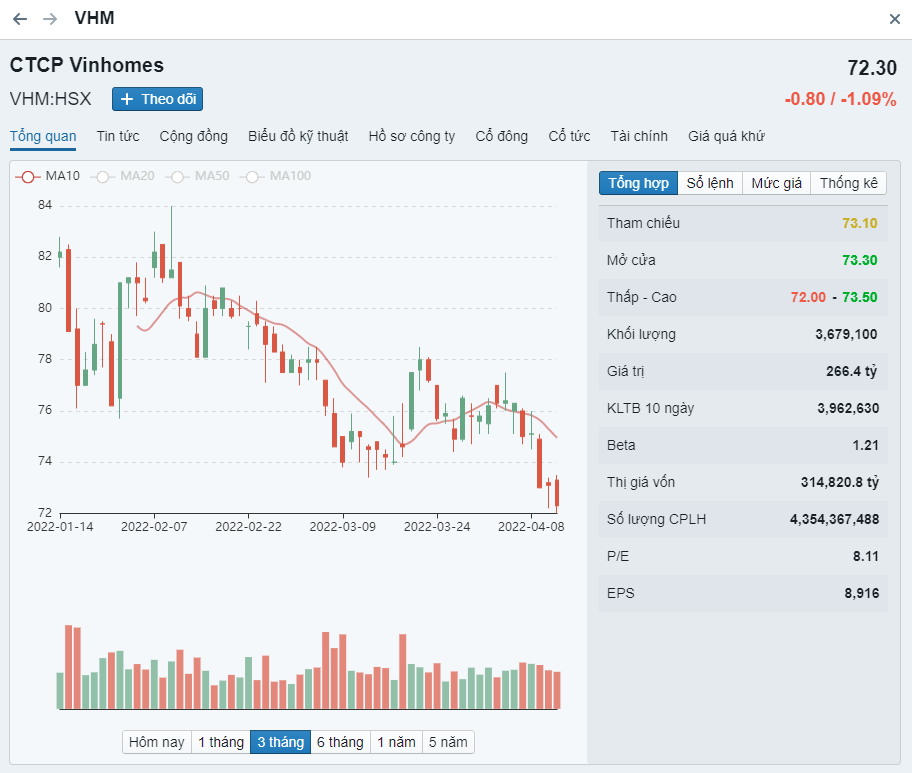
Task: Enable the MA20 moving average line
Action: tap(123, 176)
